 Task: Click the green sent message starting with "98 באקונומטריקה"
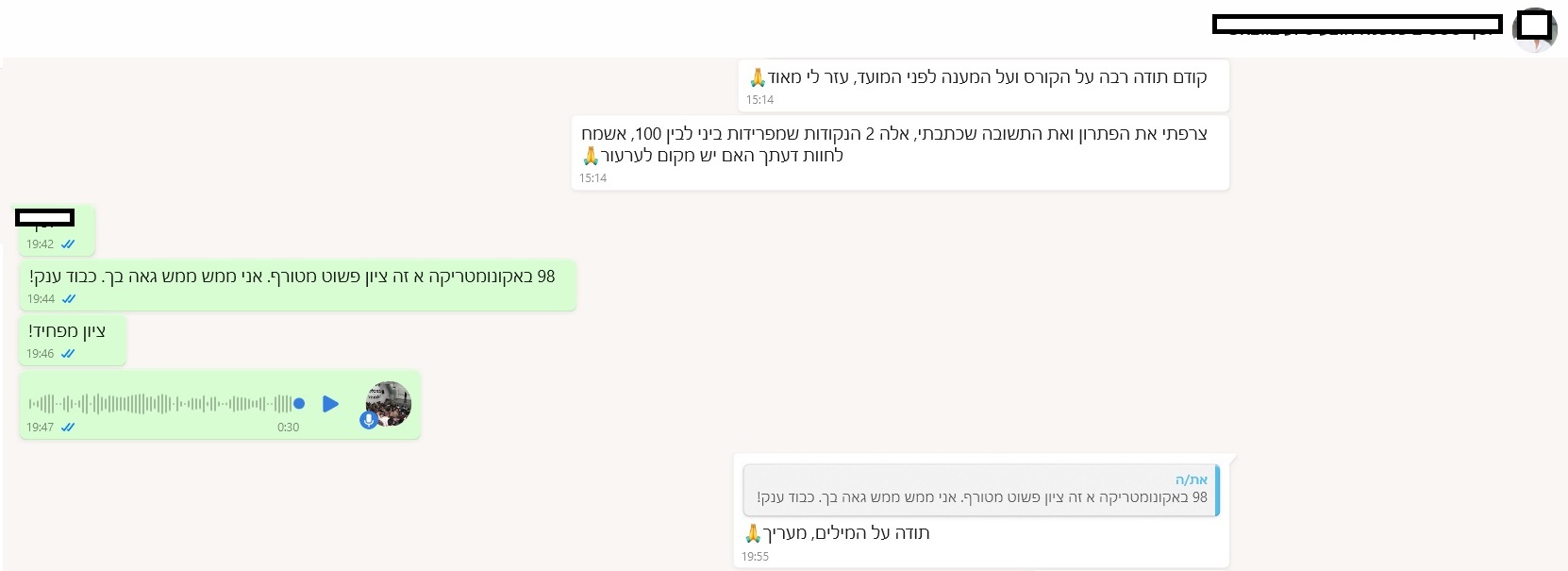pos(292,277)
